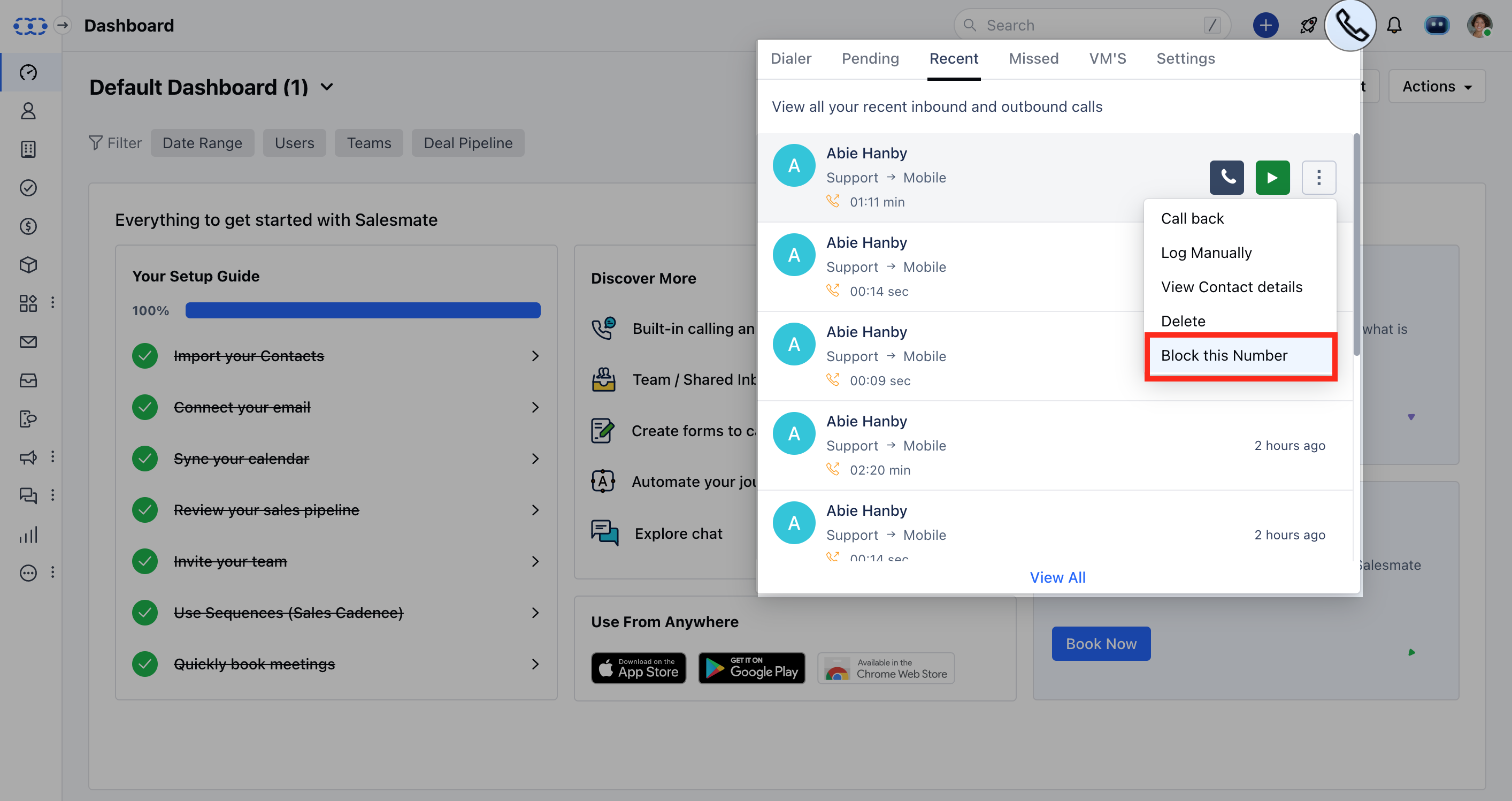
Task: Open the Actions dropdown menu
Action: 1436,87
